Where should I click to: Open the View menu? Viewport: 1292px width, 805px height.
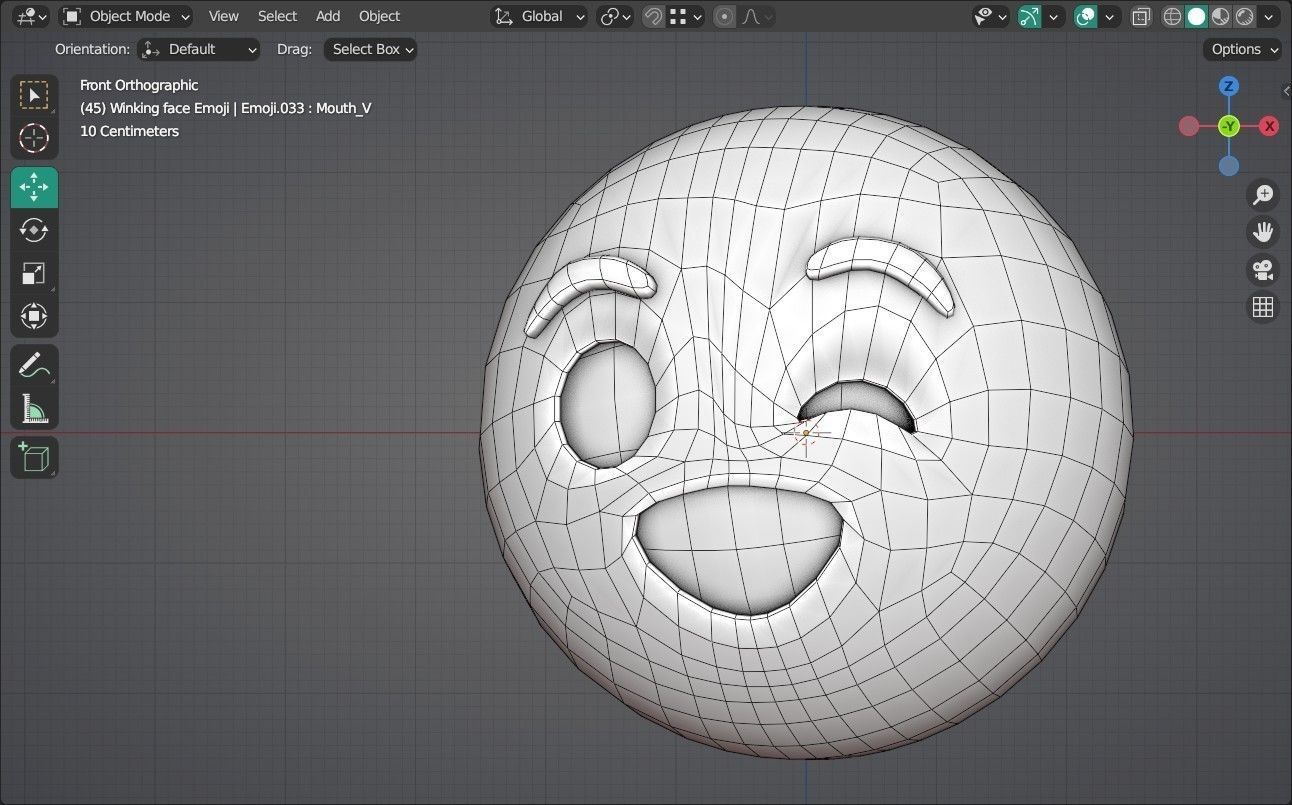(224, 16)
